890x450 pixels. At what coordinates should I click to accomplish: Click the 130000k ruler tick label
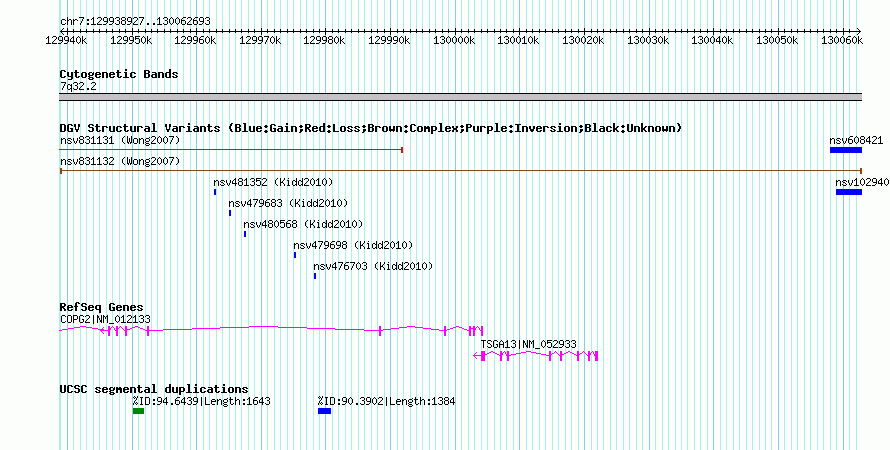tap(454, 41)
